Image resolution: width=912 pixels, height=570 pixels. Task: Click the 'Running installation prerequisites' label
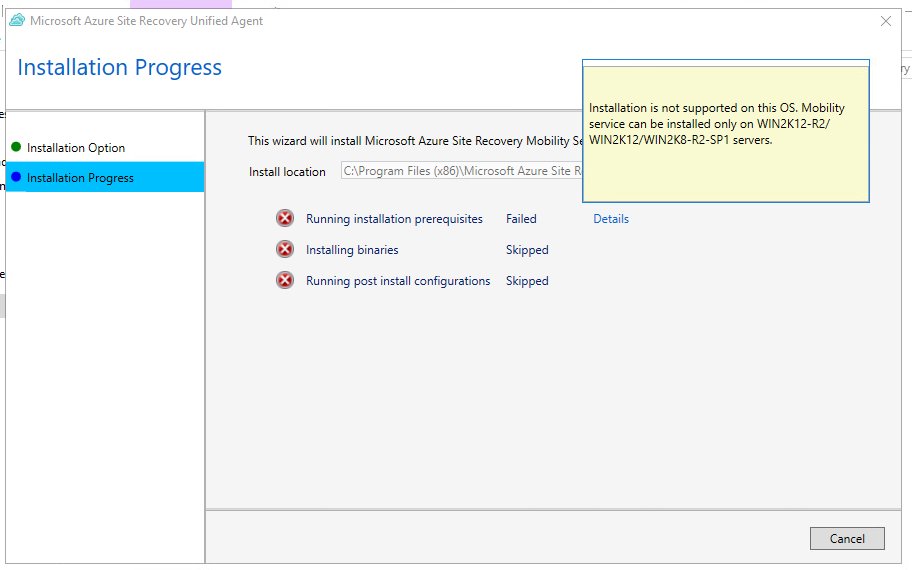[394, 219]
